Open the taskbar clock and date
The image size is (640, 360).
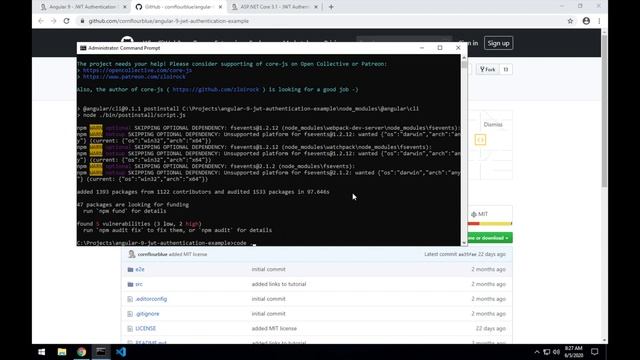573,352
